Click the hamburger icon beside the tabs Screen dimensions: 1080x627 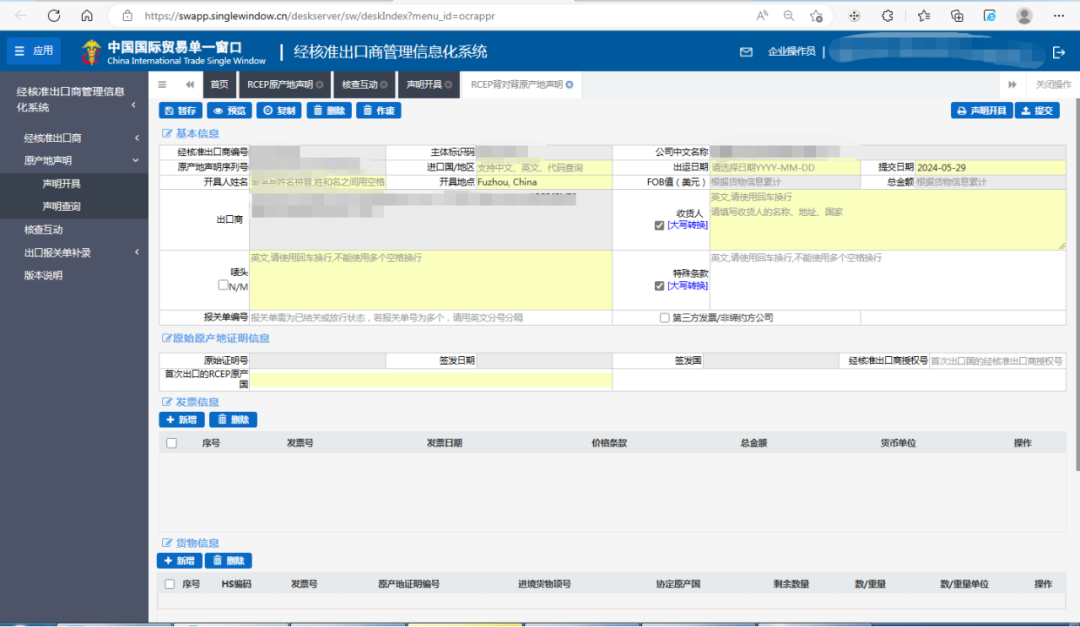163,85
